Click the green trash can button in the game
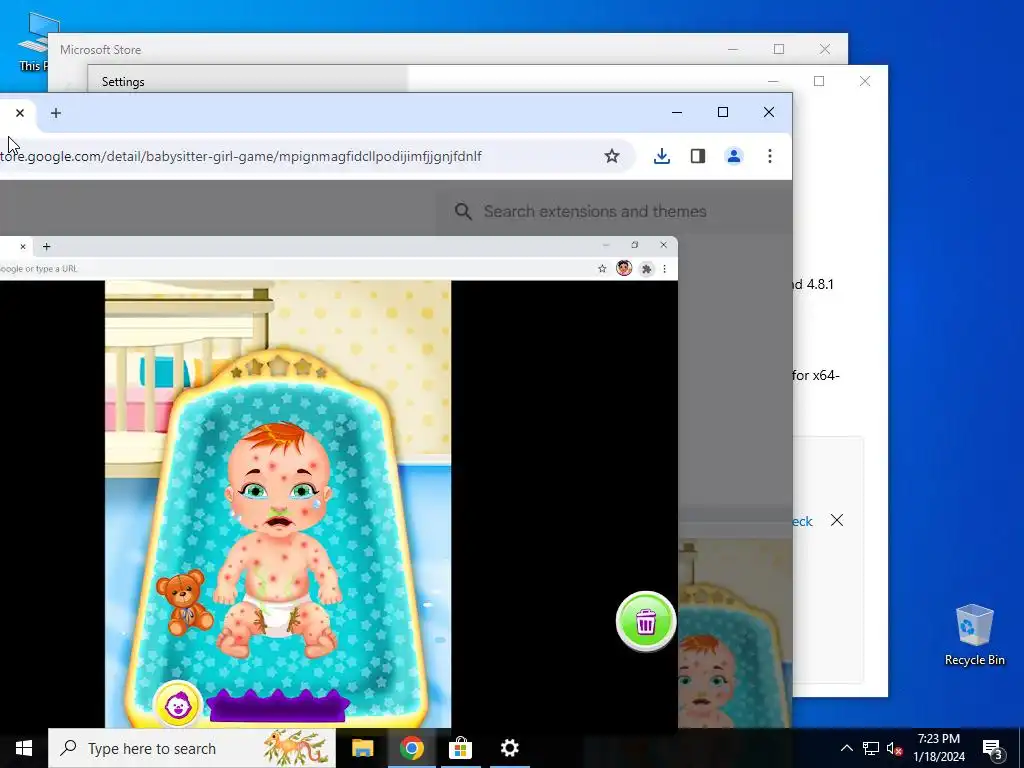1024x768 pixels. [646, 622]
